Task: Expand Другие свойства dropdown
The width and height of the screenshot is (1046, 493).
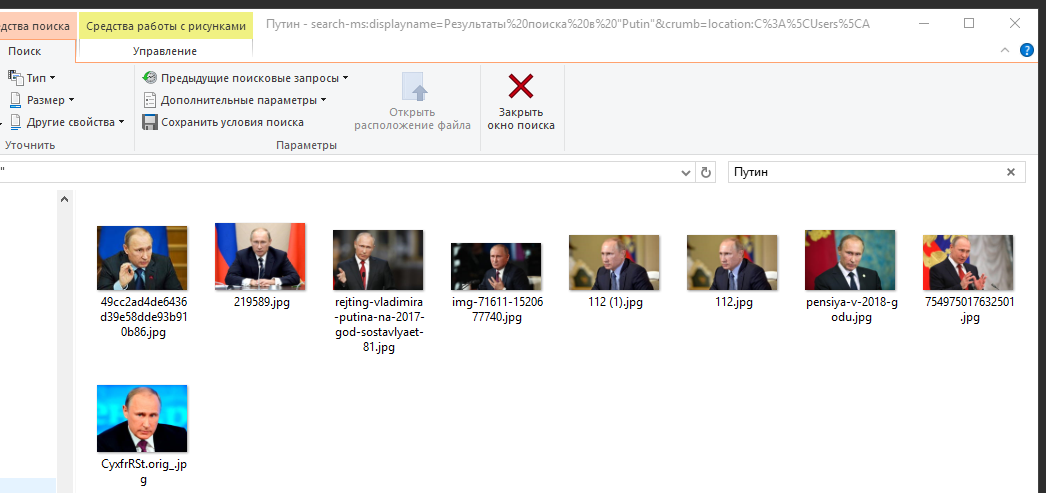Action: tap(66, 122)
